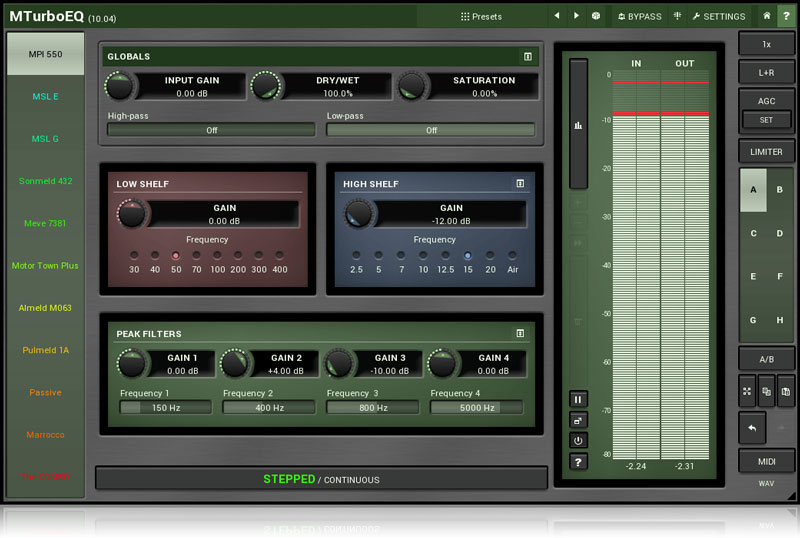This screenshot has width=800, height=538.
Task: Click the meter power enable icon
Action: [579, 440]
